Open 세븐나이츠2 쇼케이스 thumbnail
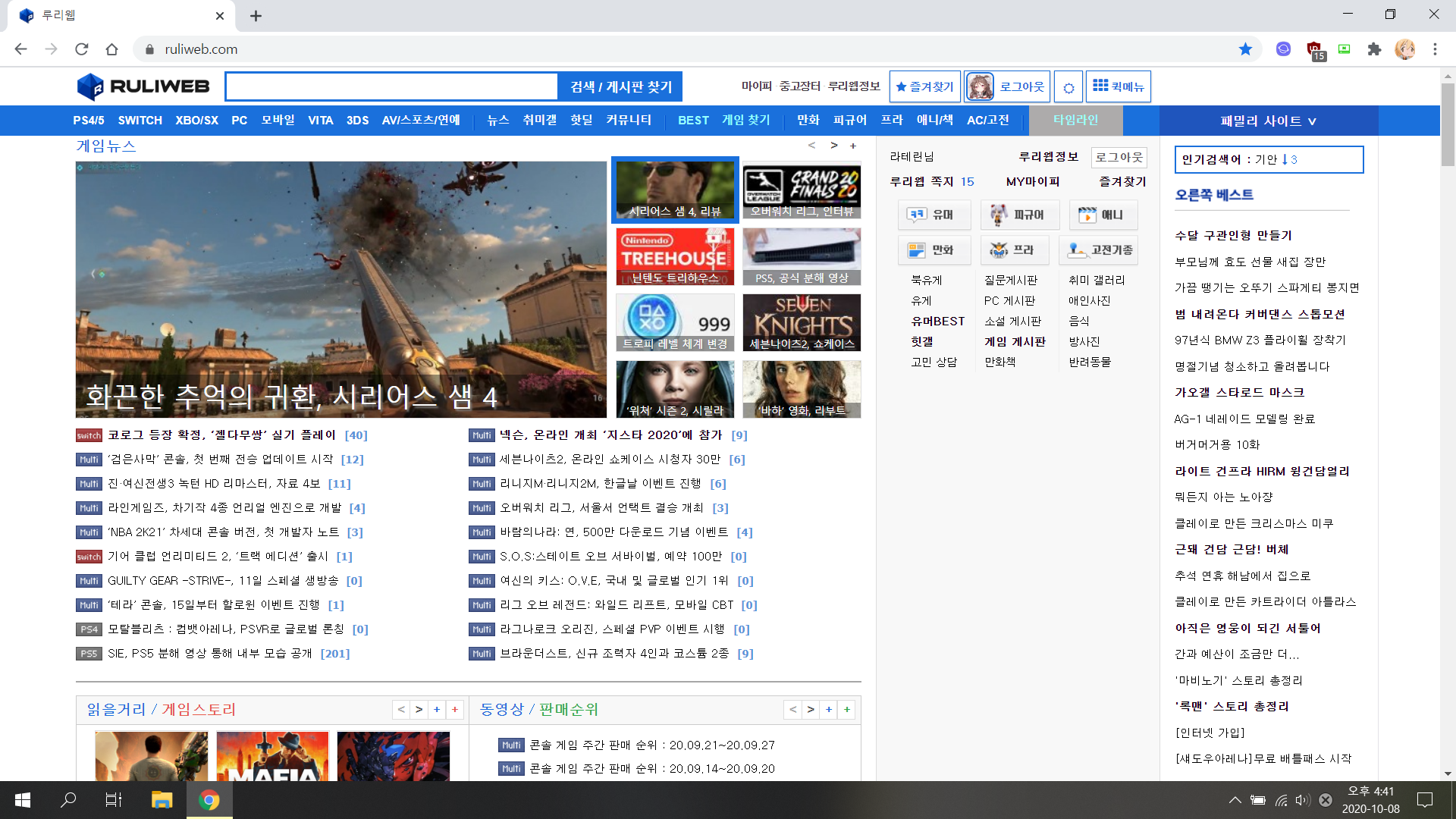Viewport: 1456px width, 819px height. [802, 323]
